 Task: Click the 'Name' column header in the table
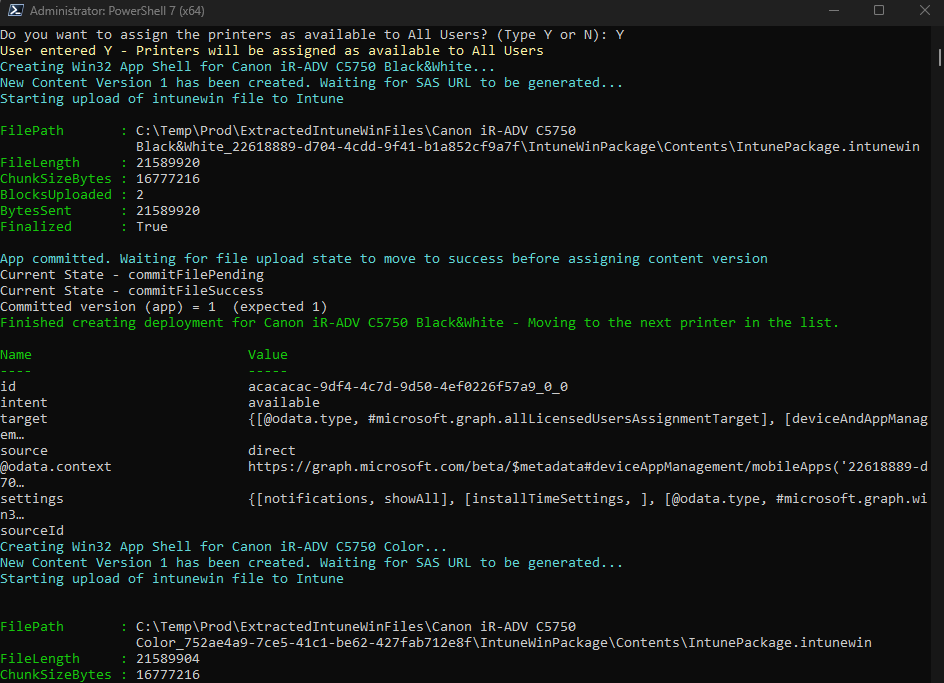[x=16, y=354]
